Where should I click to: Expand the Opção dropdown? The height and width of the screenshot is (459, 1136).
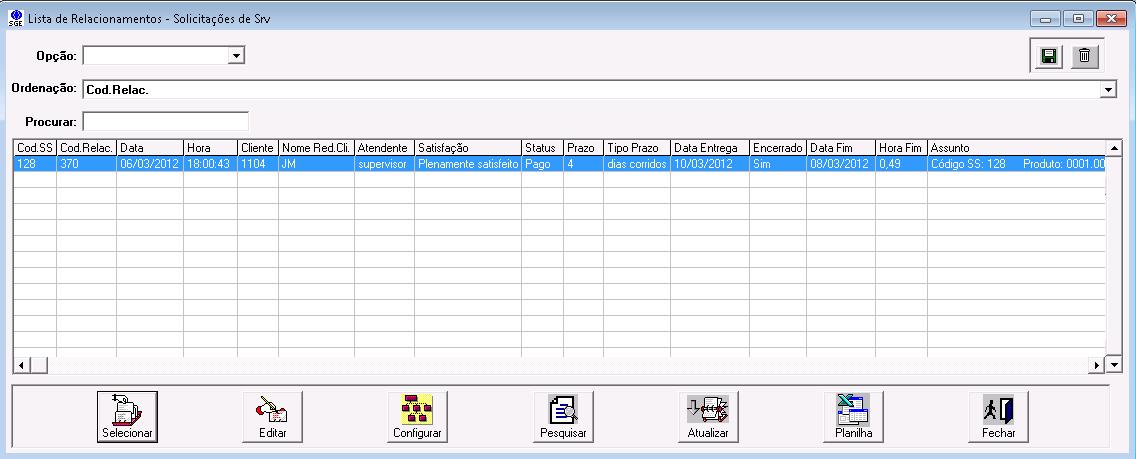[x=236, y=56]
